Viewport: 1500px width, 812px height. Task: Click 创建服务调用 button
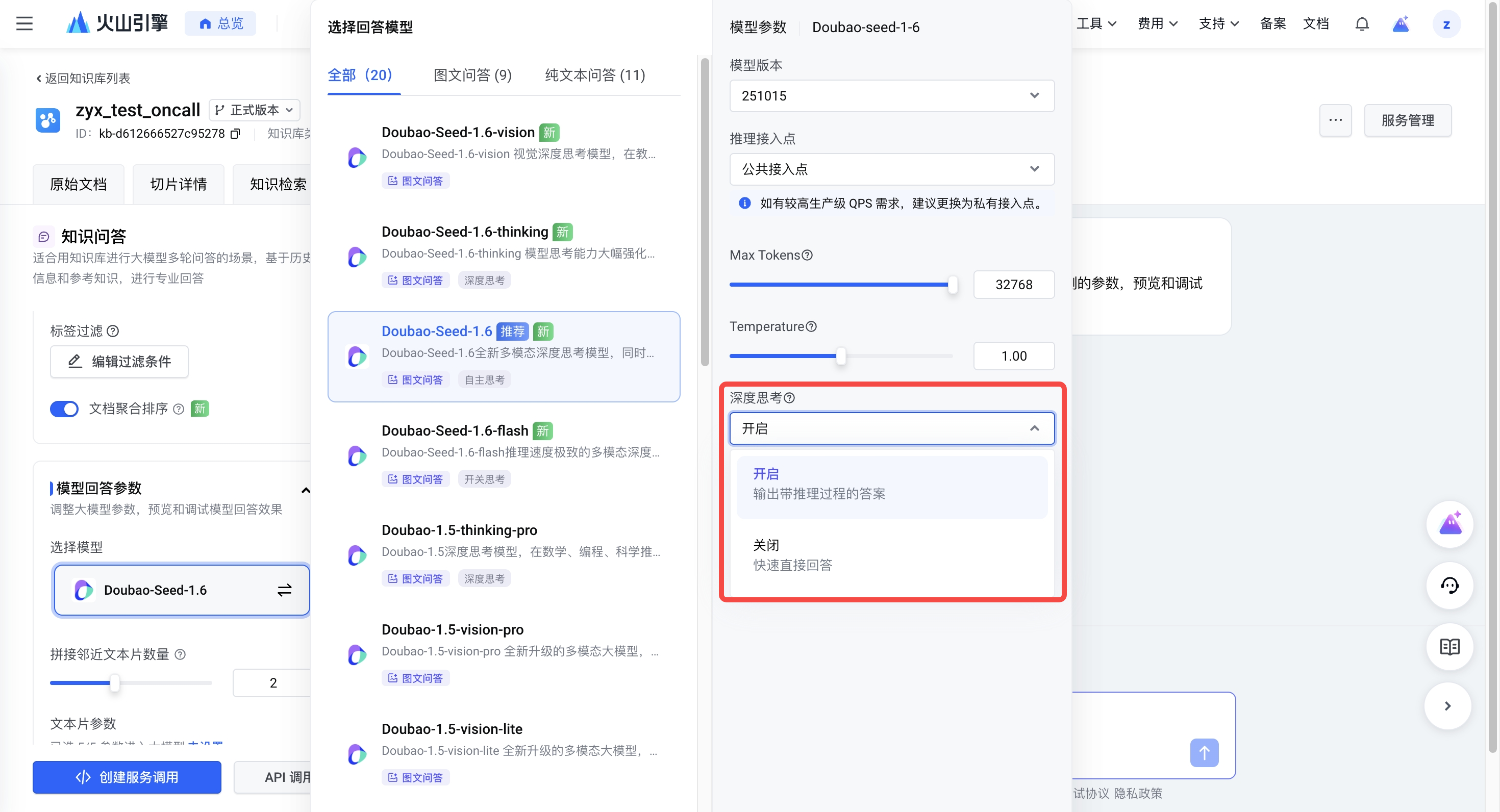[x=127, y=778]
